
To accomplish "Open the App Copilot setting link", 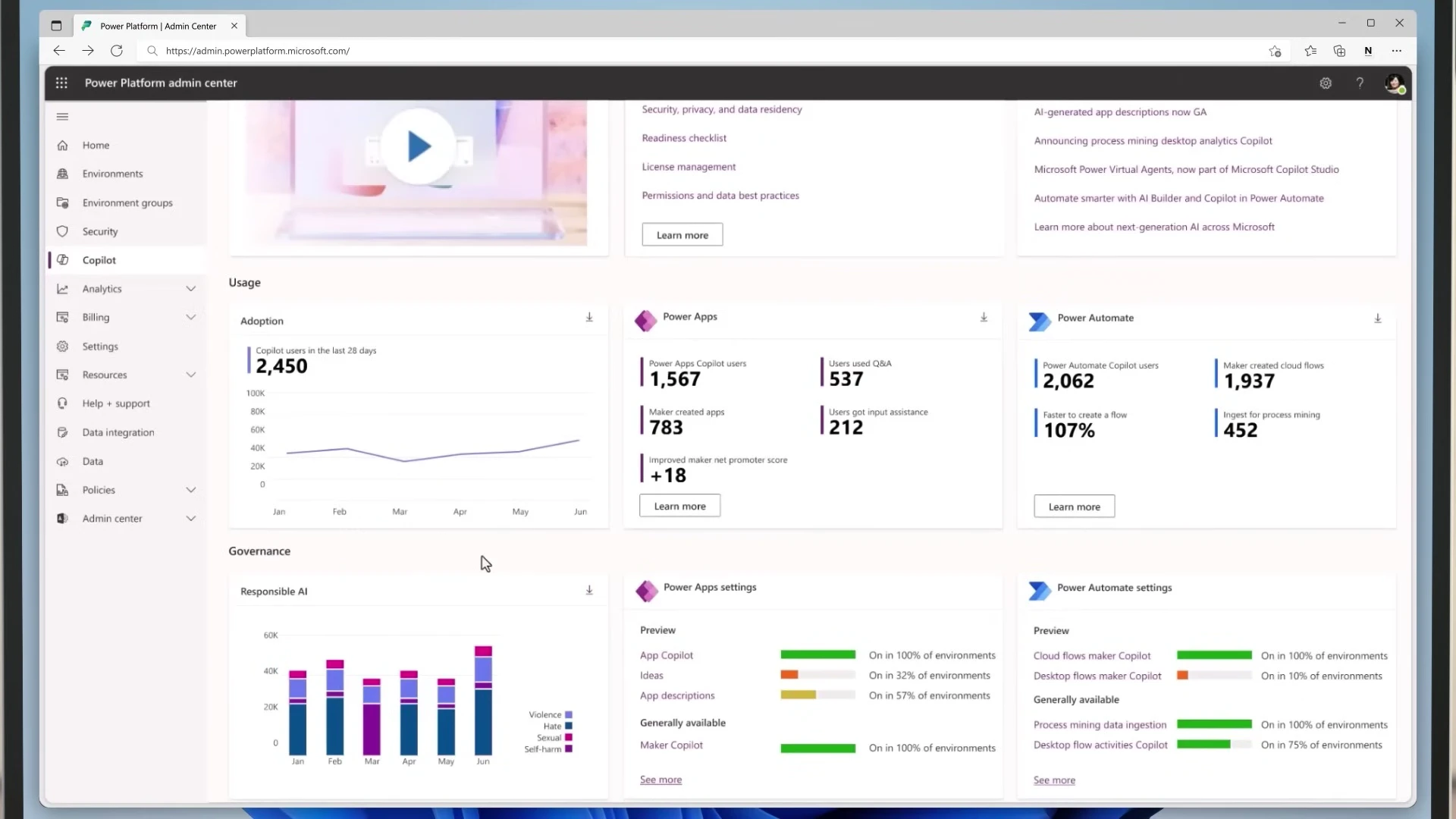I will coord(667,655).
